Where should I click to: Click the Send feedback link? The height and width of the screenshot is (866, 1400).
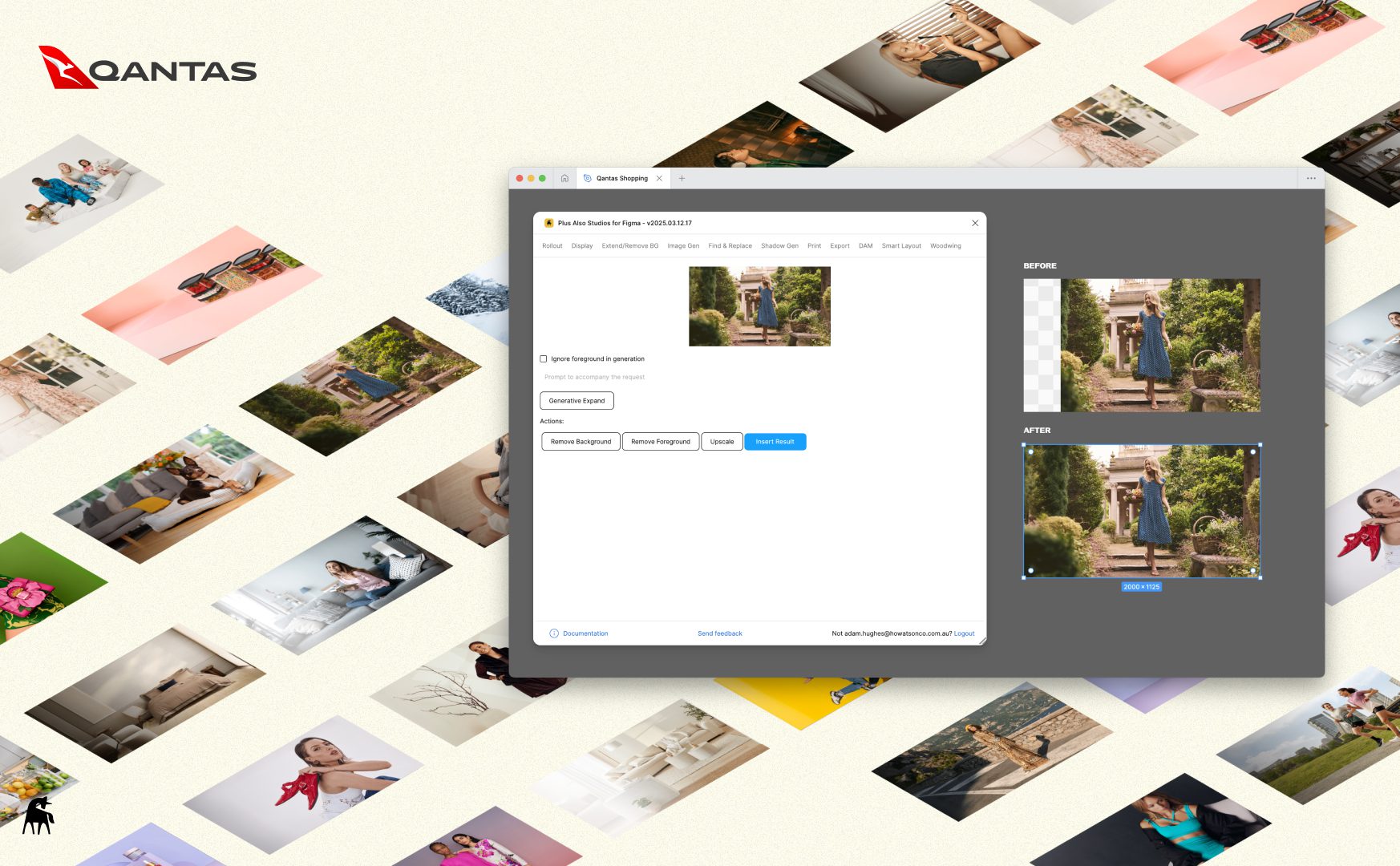719,633
